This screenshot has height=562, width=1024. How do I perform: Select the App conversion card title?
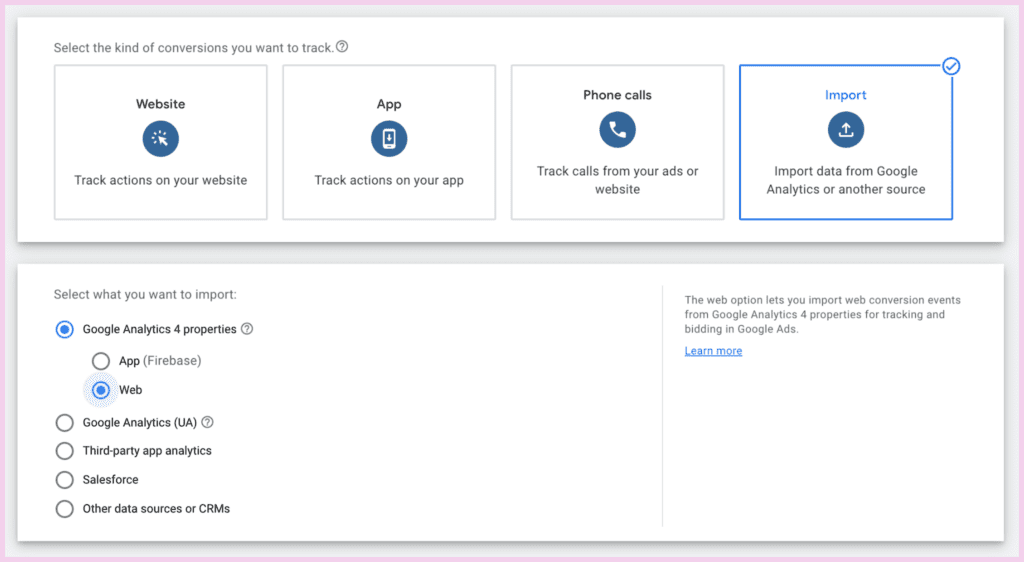tap(389, 104)
